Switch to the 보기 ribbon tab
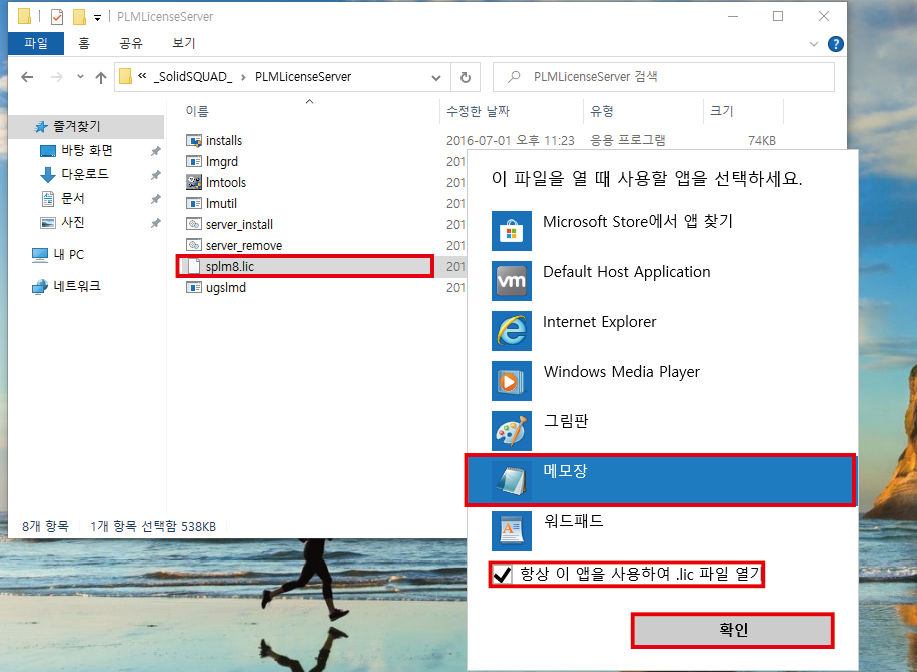Screen dimensions: 917x672 coord(184,43)
